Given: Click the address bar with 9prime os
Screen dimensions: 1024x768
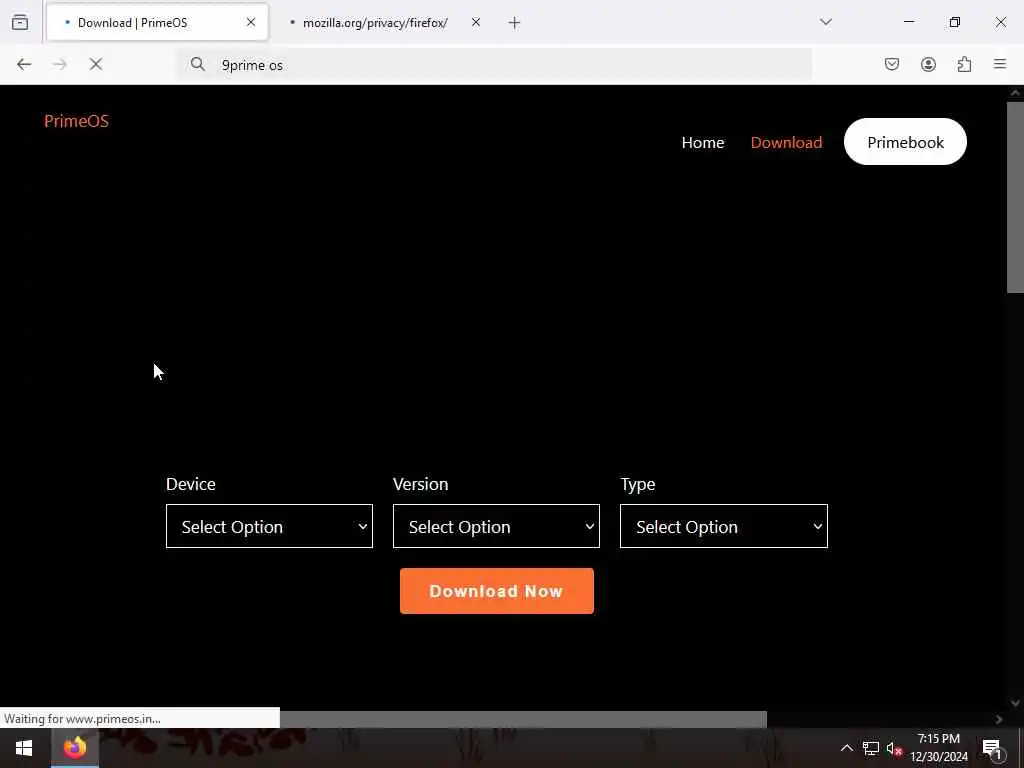Looking at the screenshot, I should 494,65.
